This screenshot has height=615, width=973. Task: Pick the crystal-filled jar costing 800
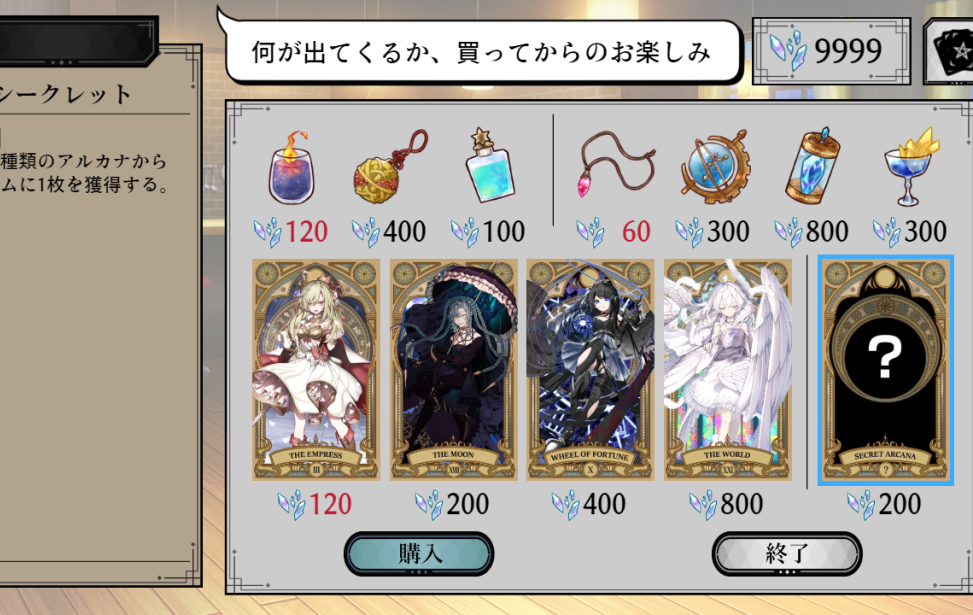812,166
